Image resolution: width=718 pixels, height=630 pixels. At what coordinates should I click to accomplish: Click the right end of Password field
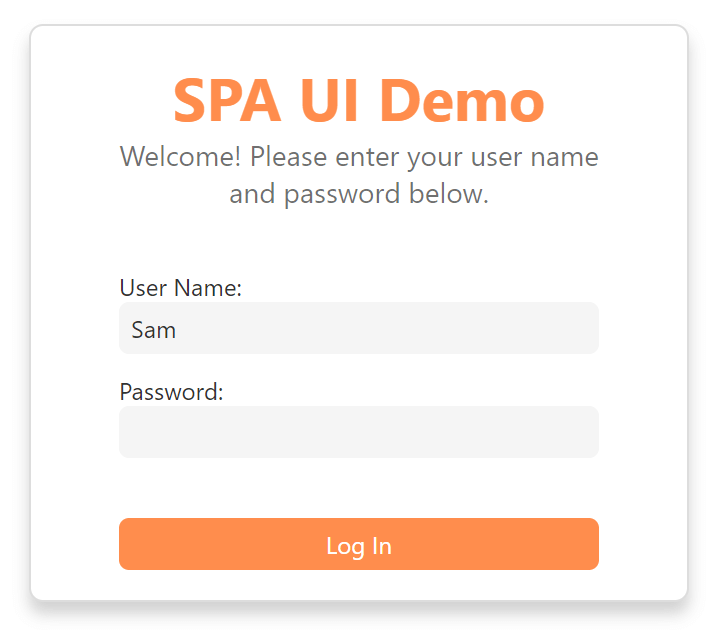[585, 432]
